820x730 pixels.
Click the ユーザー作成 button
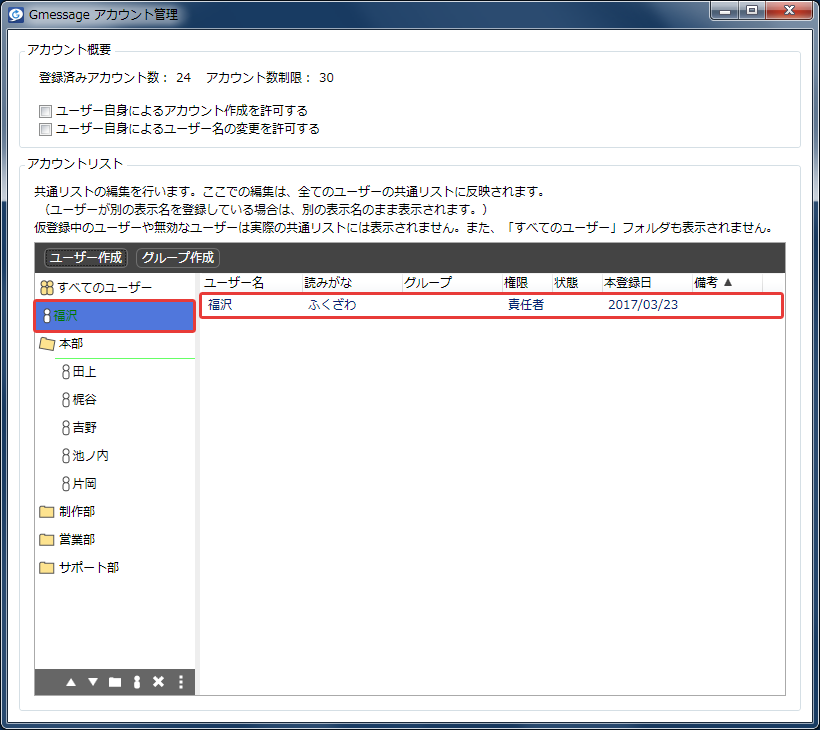[x=86, y=257]
